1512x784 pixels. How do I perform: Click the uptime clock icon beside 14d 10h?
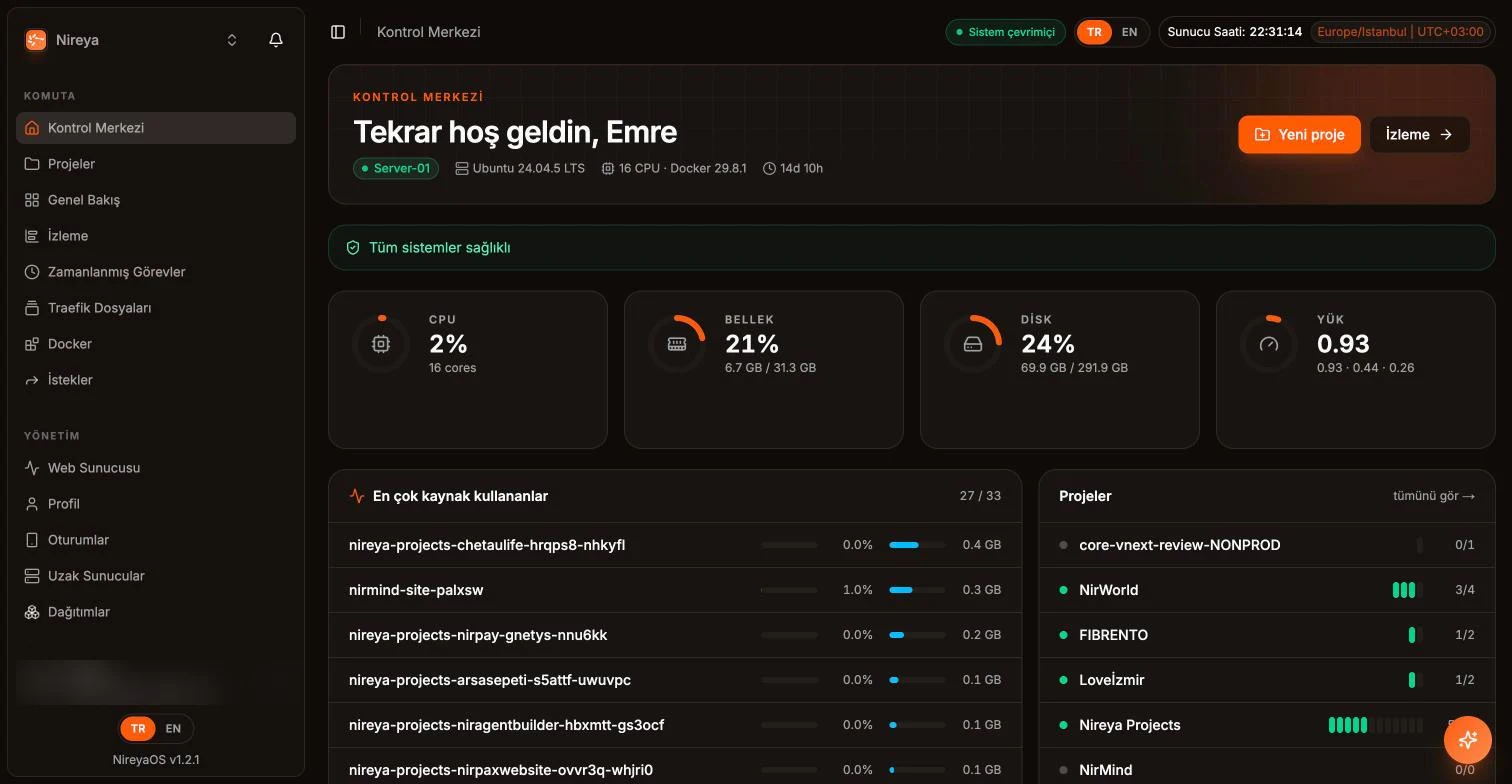click(769, 169)
